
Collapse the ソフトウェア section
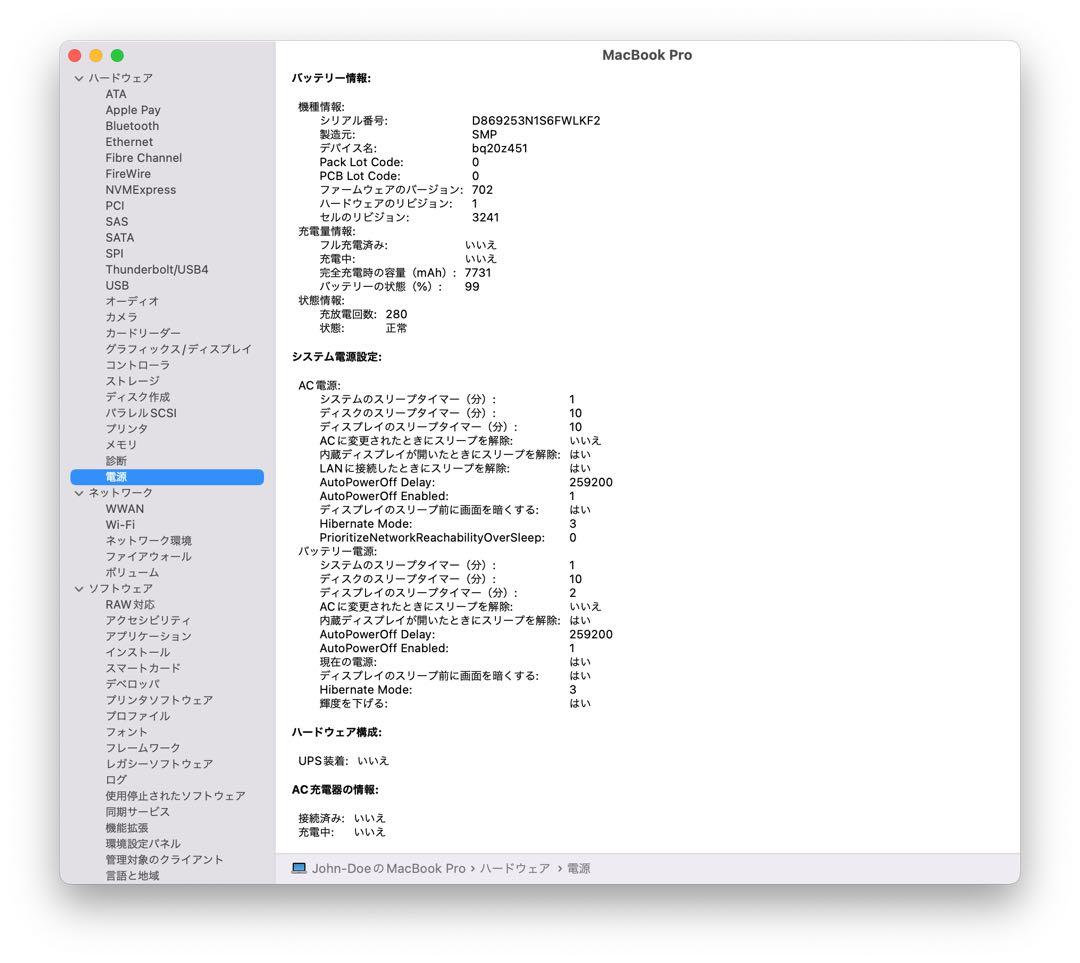coord(78,588)
